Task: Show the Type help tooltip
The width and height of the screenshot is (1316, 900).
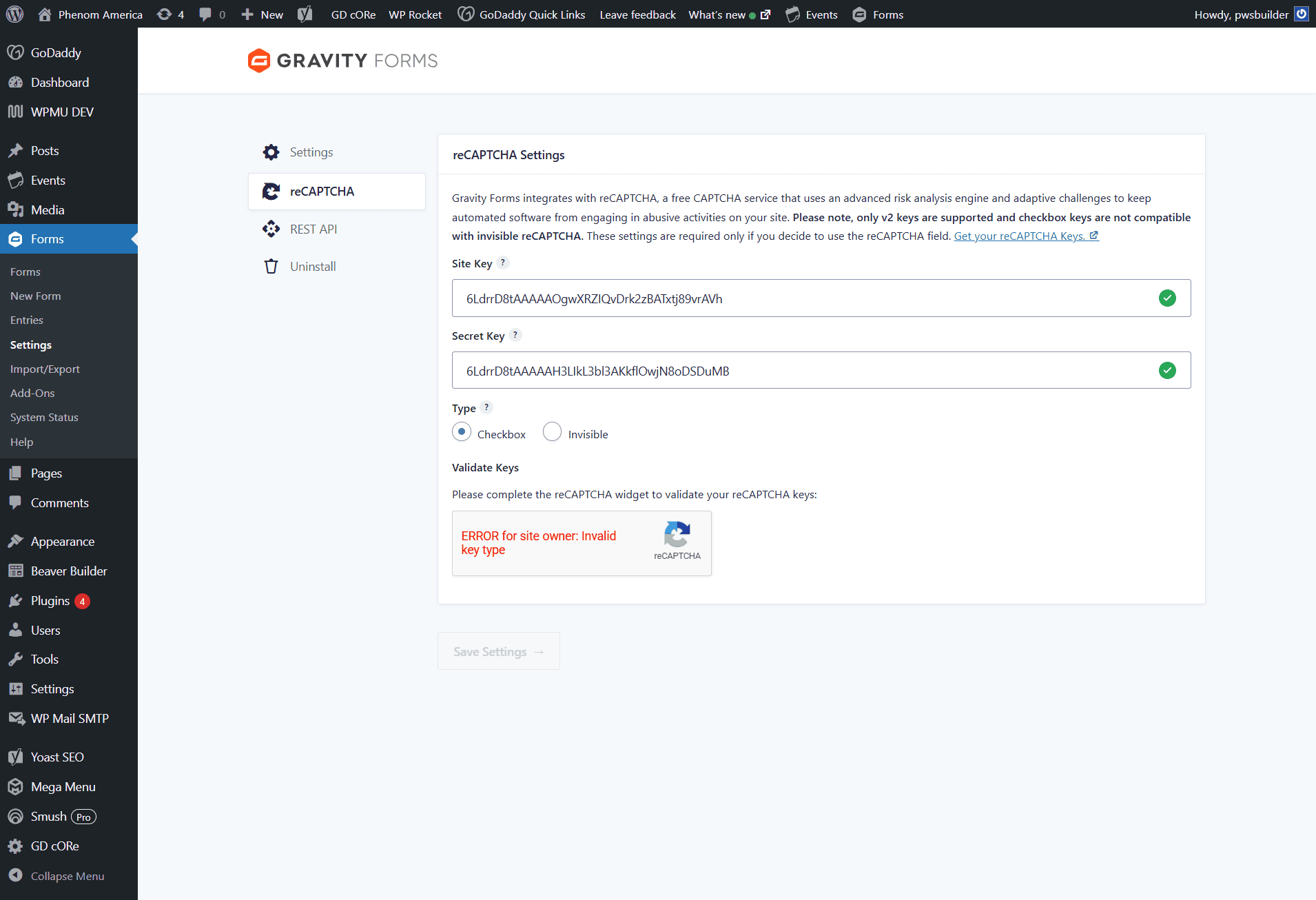Action: (x=486, y=407)
